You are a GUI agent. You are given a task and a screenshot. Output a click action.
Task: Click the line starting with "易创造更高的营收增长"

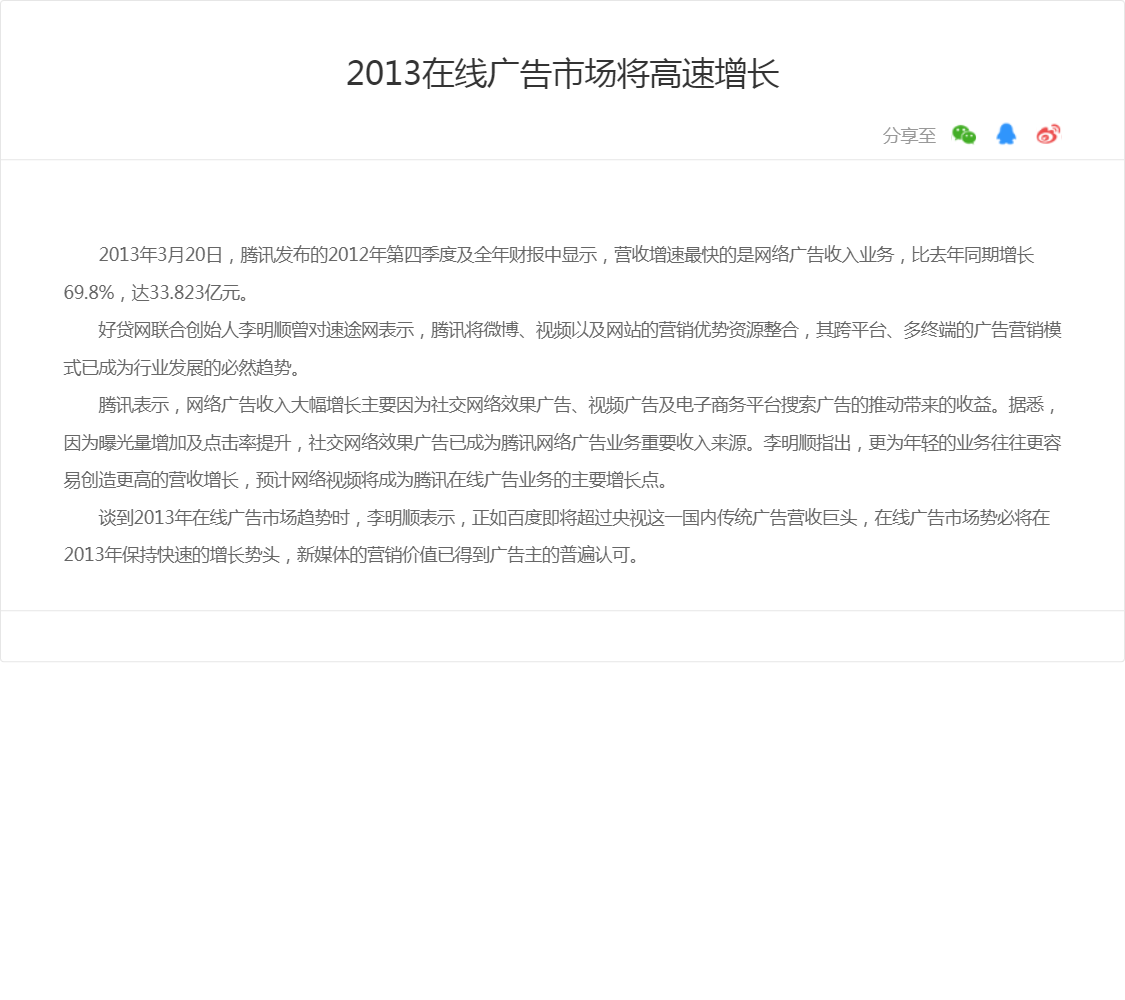tap(365, 480)
